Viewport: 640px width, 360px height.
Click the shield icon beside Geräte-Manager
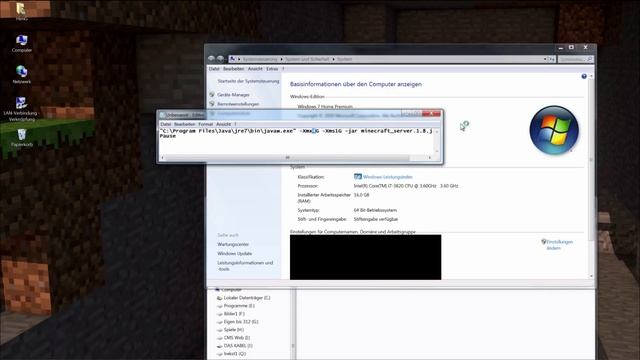(x=212, y=94)
